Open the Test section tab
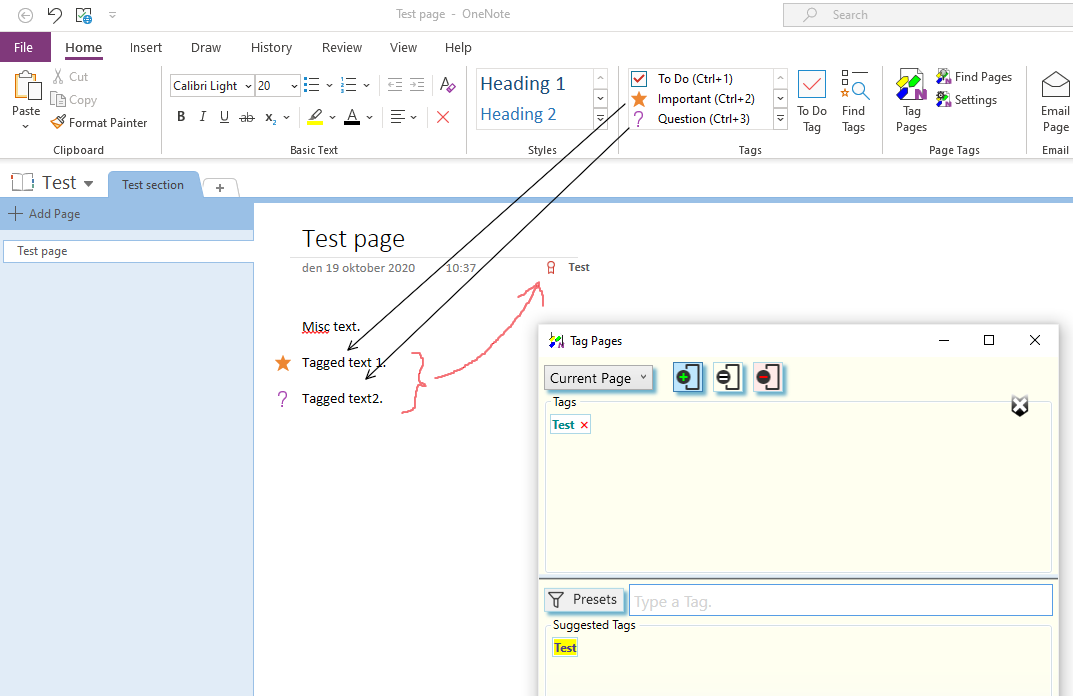1073x696 pixels. (x=153, y=185)
